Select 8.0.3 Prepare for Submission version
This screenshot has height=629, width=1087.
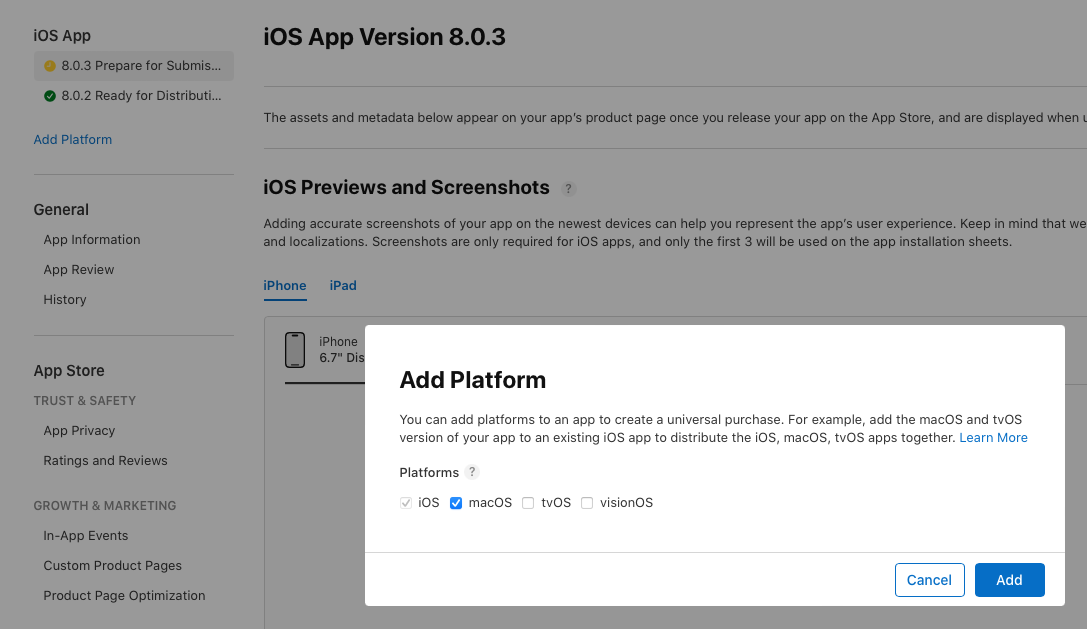[x=134, y=66]
